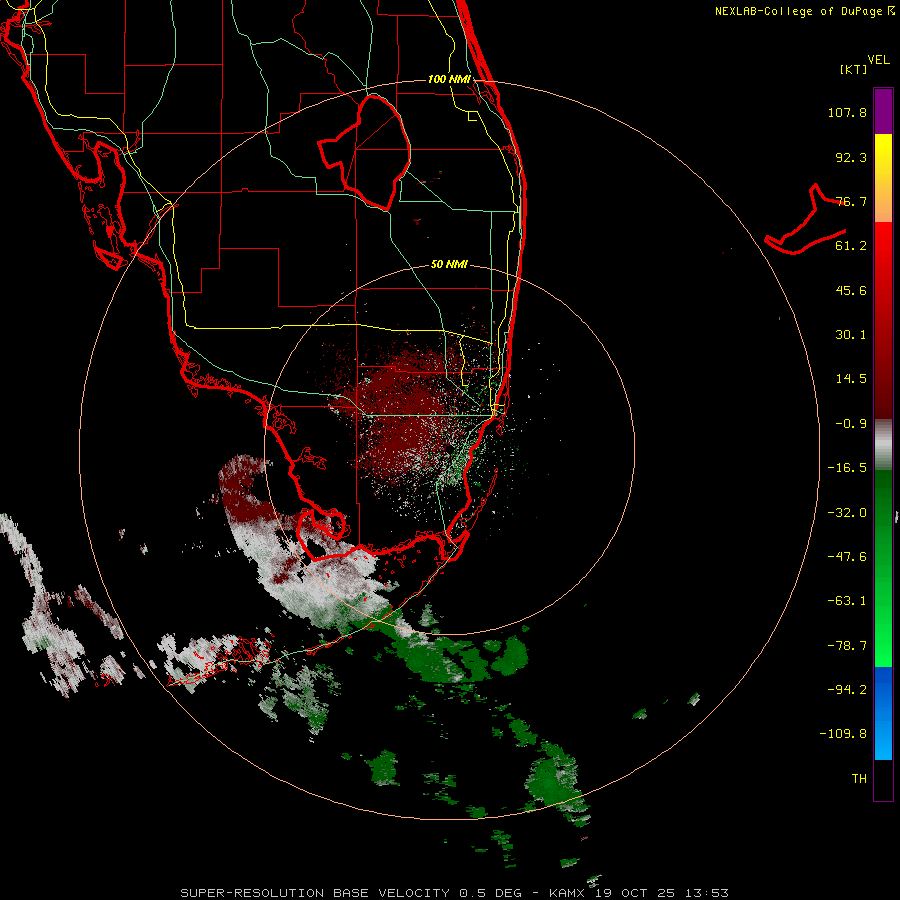Select the 14.5 legend value

pos(851,379)
